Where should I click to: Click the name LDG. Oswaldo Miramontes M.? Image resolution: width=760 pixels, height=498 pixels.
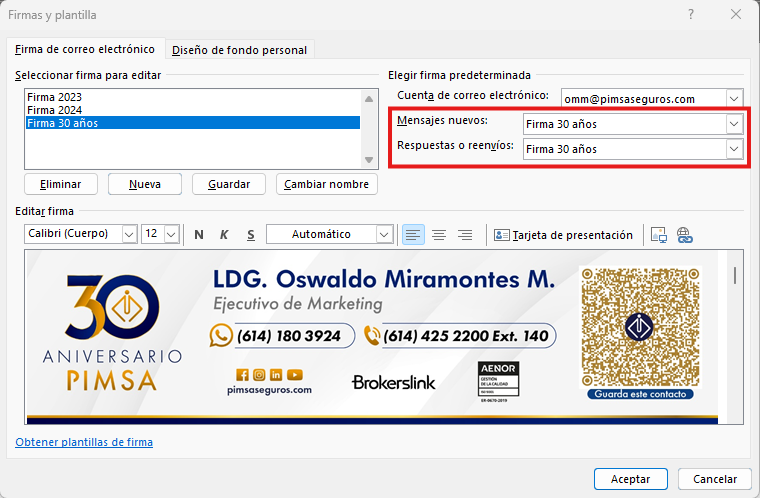tap(384, 279)
